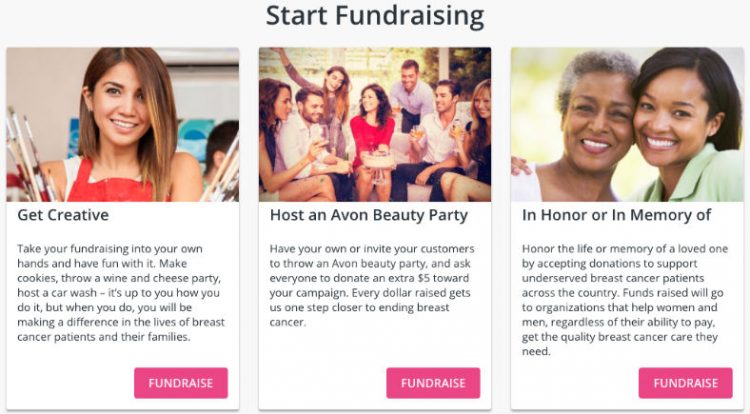
Task: Select the In Honor or In Memory photo
Action: tap(627, 124)
